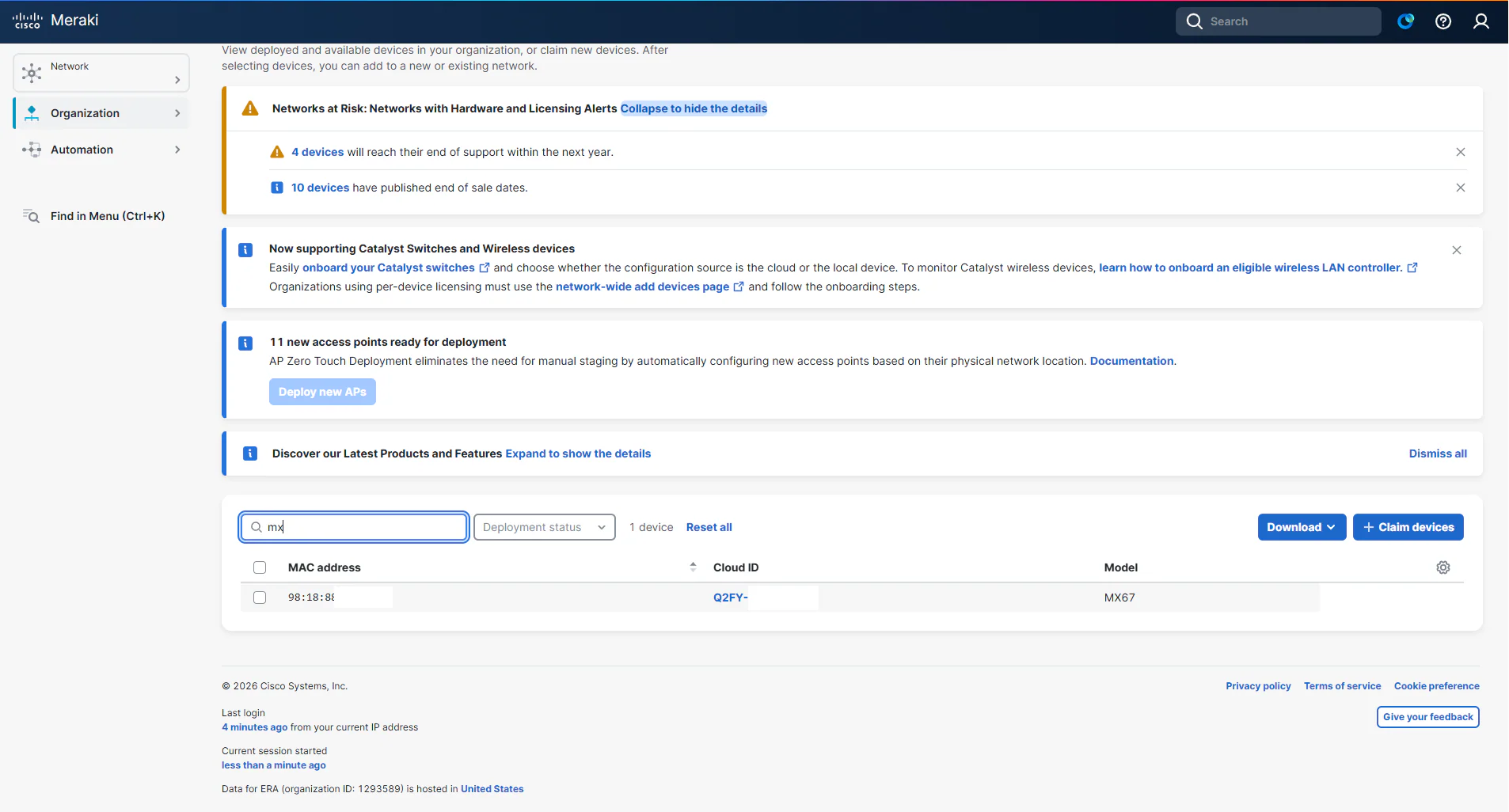Open the Documentation link
The height and width of the screenshot is (812, 1509).
point(1132,361)
